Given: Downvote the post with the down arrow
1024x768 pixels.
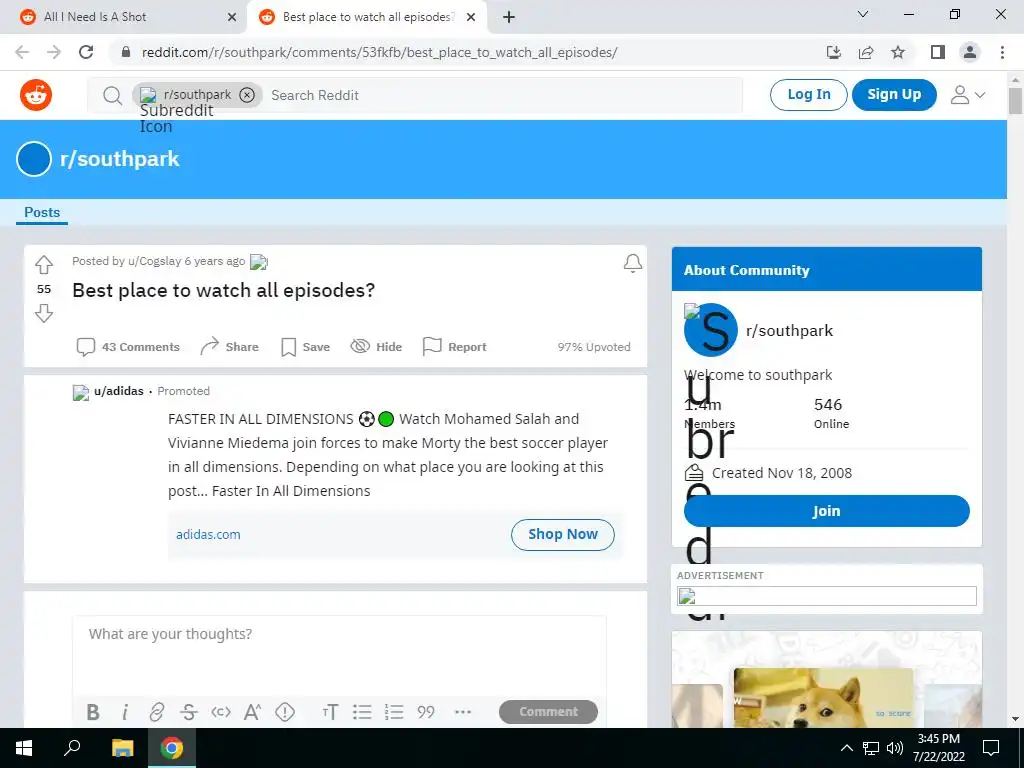Looking at the screenshot, I should (44, 314).
